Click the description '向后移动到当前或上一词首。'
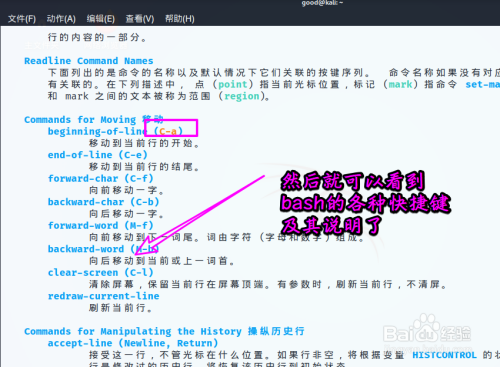Image resolution: width=500 pixels, height=367 pixels. (x=162, y=261)
